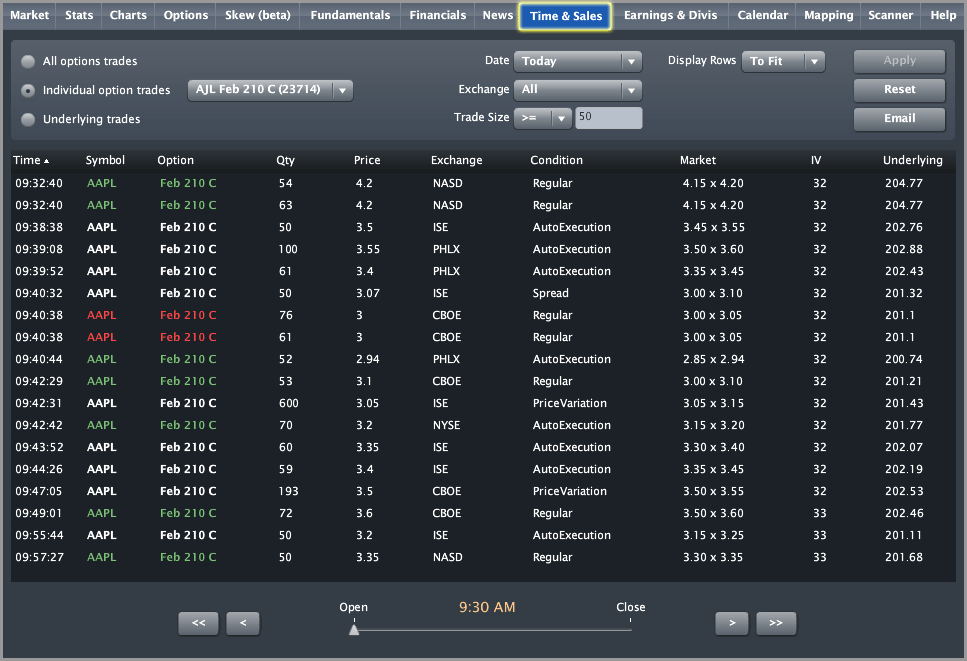Click the time slider handle at Open

(354, 630)
